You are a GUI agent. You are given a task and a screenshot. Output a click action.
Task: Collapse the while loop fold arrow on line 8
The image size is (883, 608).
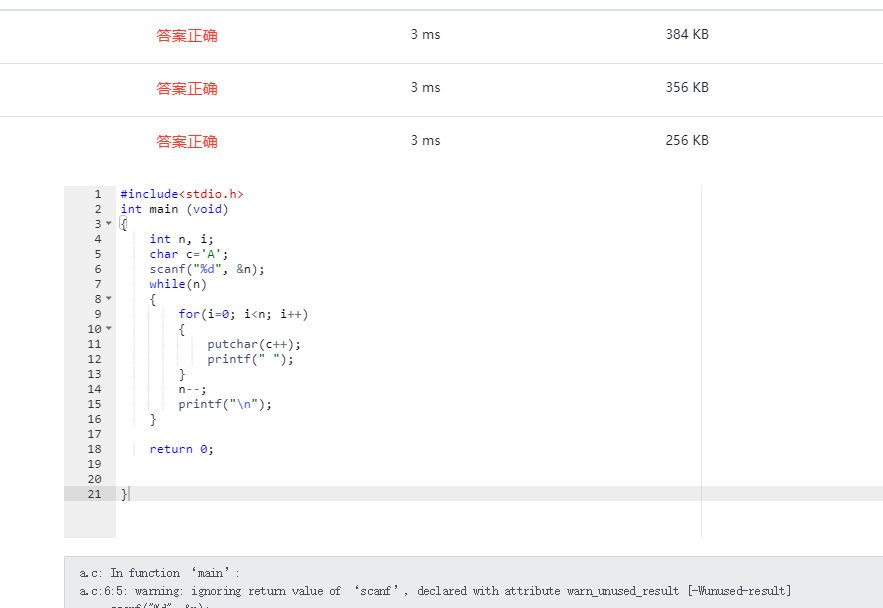[109, 299]
